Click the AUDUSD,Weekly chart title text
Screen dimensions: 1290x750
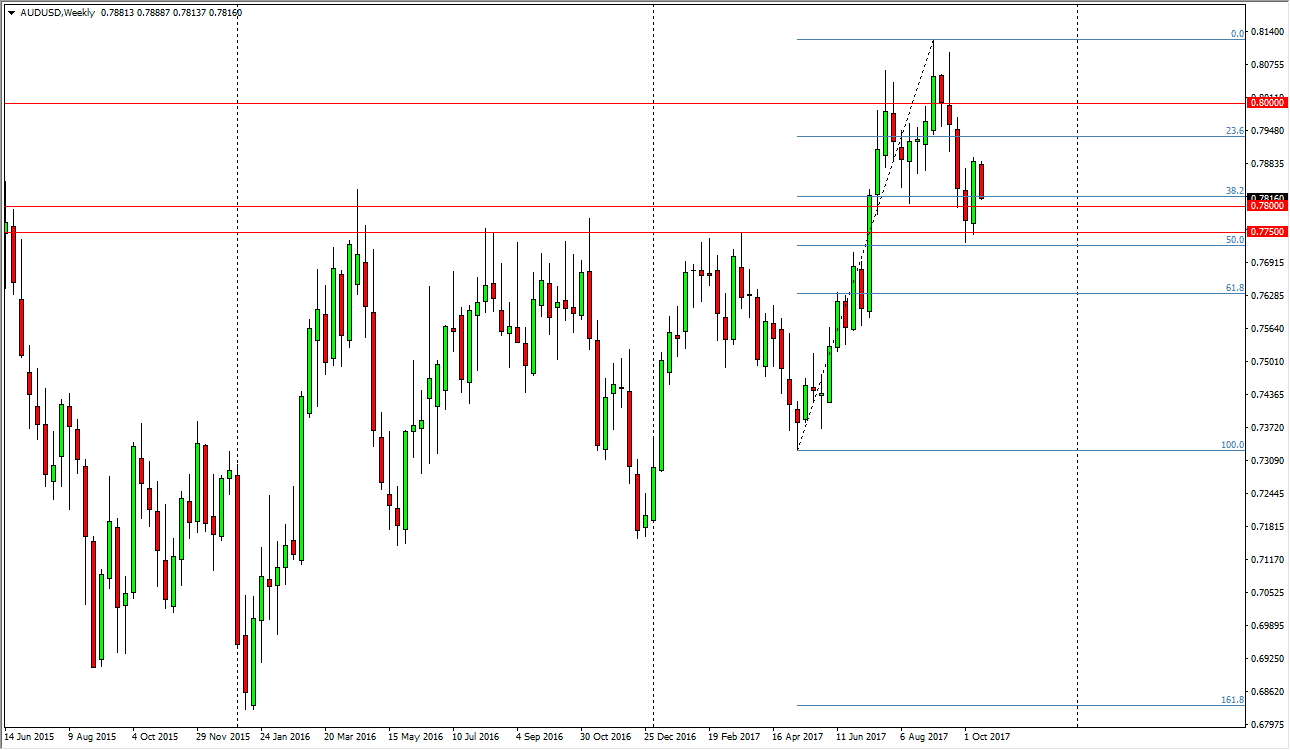pyautogui.click(x=57, y=13)
